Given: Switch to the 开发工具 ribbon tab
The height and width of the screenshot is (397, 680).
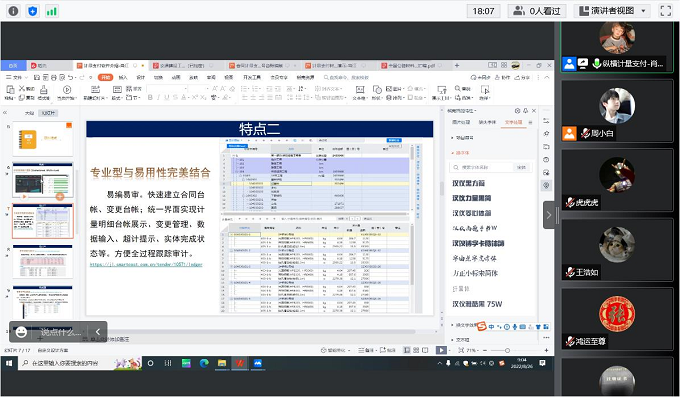Looking at the screenshot, I should pyautogui.click(x=252, y=77).
